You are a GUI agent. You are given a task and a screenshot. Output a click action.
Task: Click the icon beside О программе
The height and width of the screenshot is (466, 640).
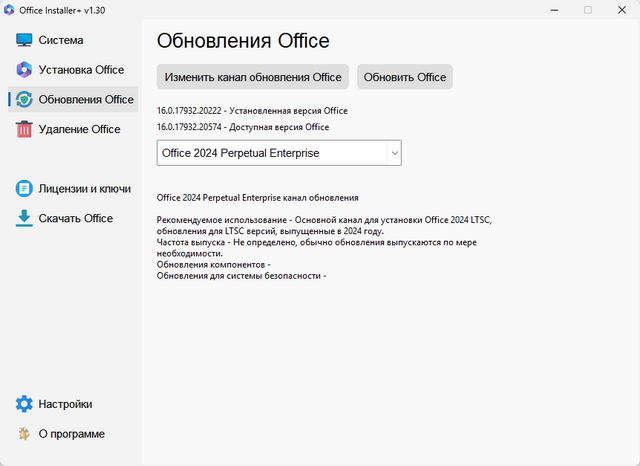coord(24,434)
